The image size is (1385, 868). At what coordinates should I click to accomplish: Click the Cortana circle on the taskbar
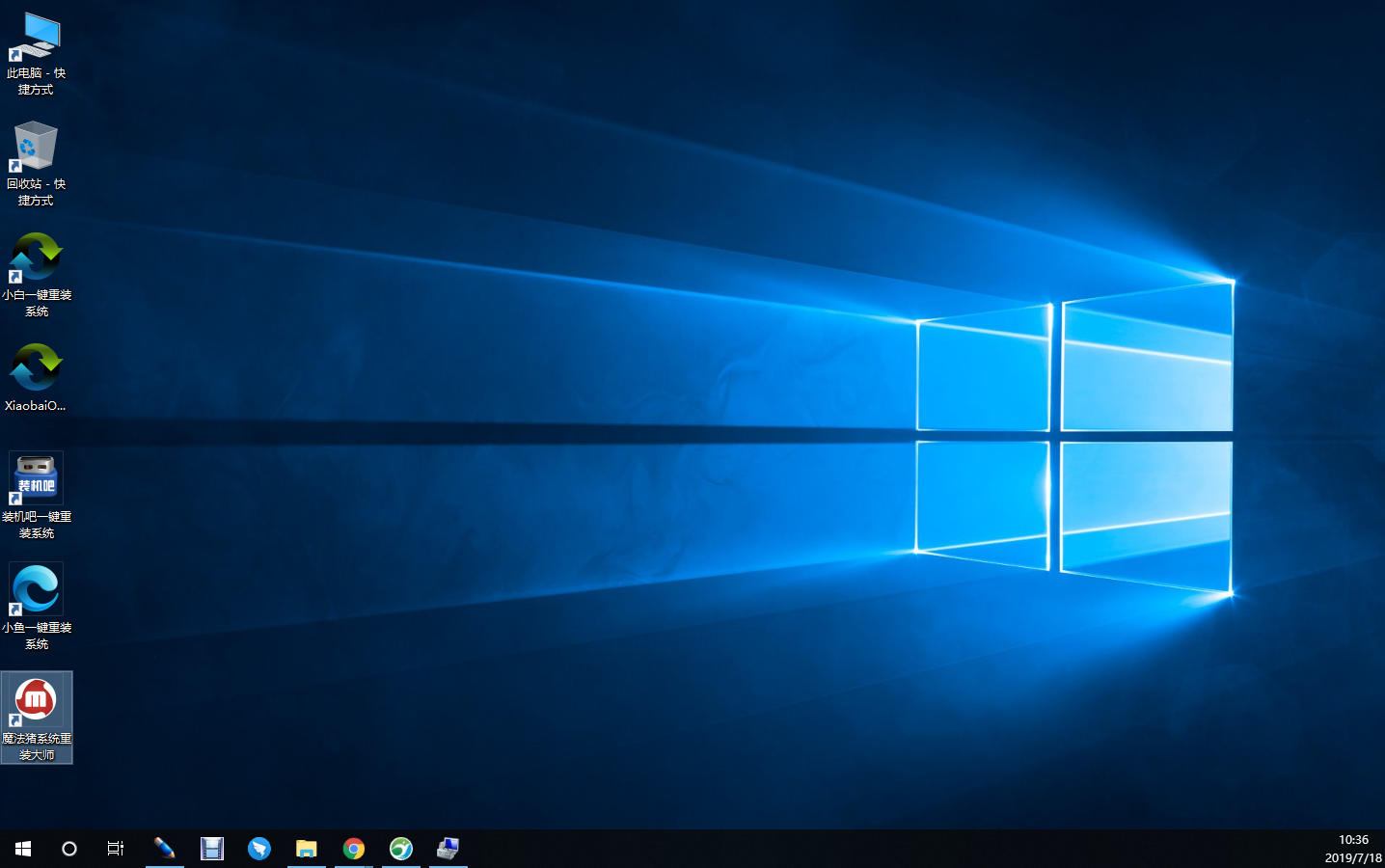pos(69,849)
